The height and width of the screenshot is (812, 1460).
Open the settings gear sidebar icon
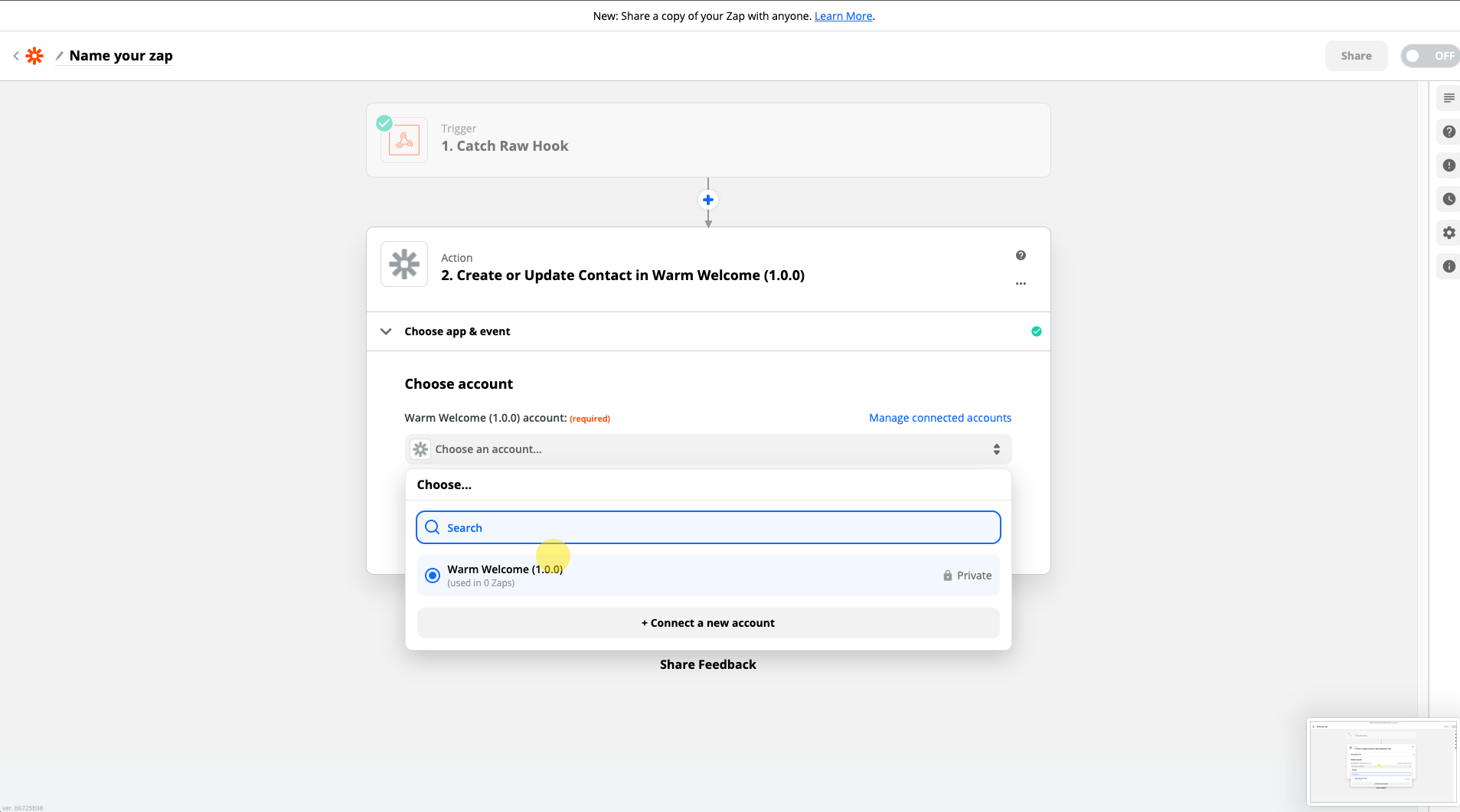click(1449, 233)
